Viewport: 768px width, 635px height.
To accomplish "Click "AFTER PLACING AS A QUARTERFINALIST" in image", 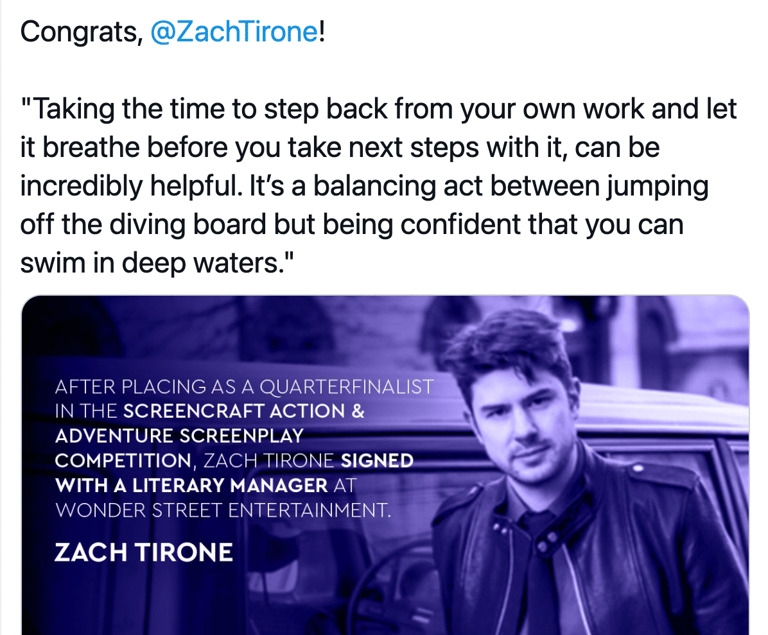I will tap(244, 387).
